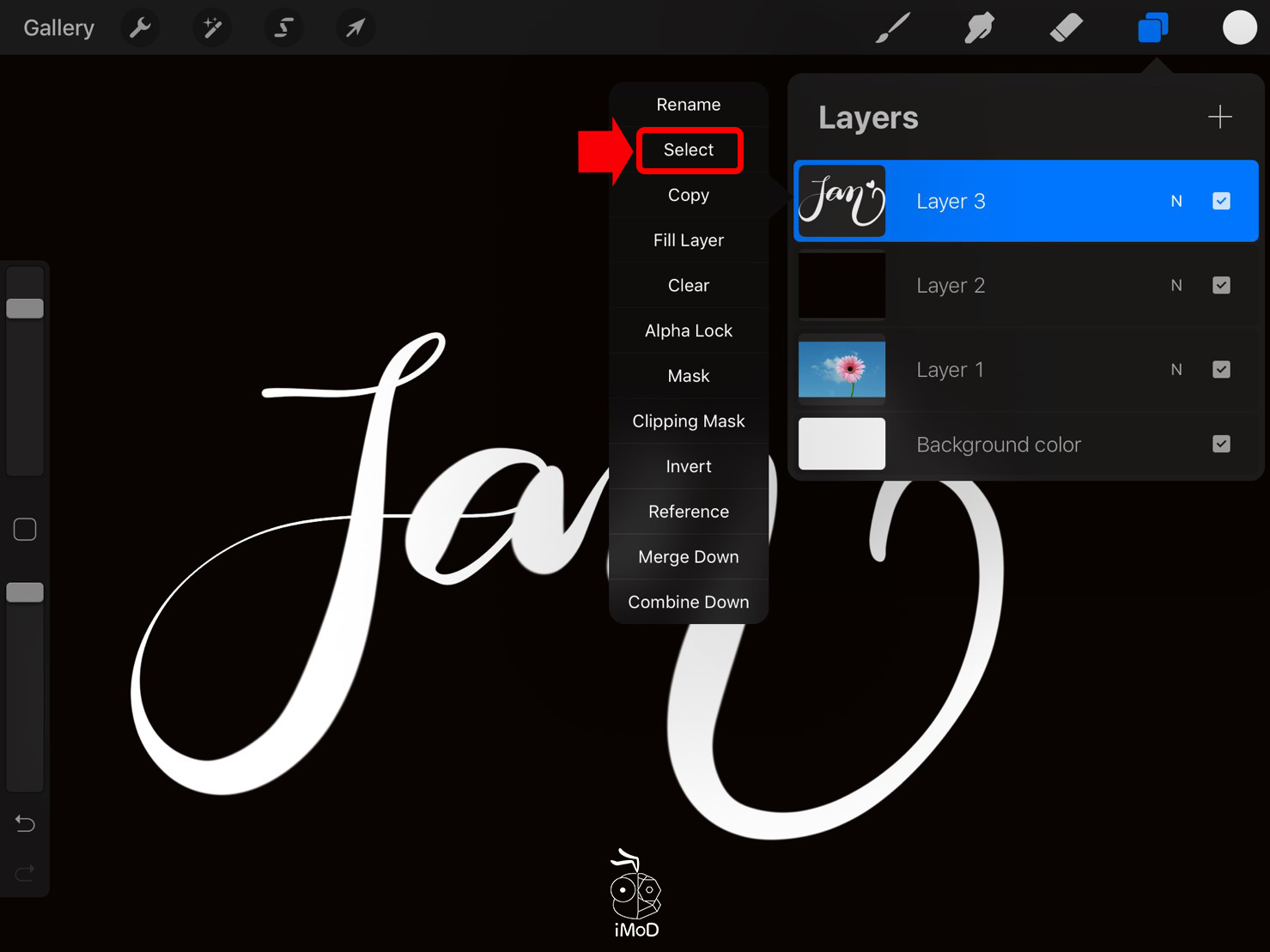The image size is (1270, 952).
Task: Return to Gallery
Action: pyautogui.click(x=58, y=28)
